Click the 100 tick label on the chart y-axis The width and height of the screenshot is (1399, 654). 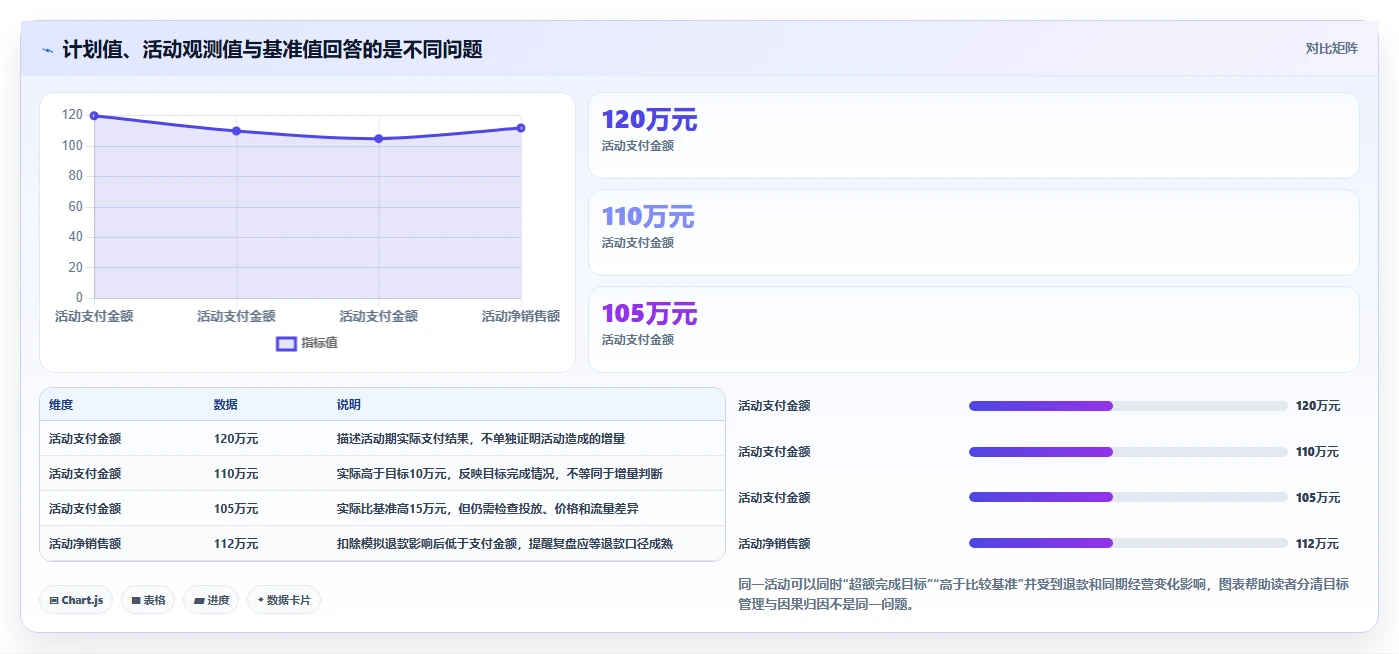[72, 146]
